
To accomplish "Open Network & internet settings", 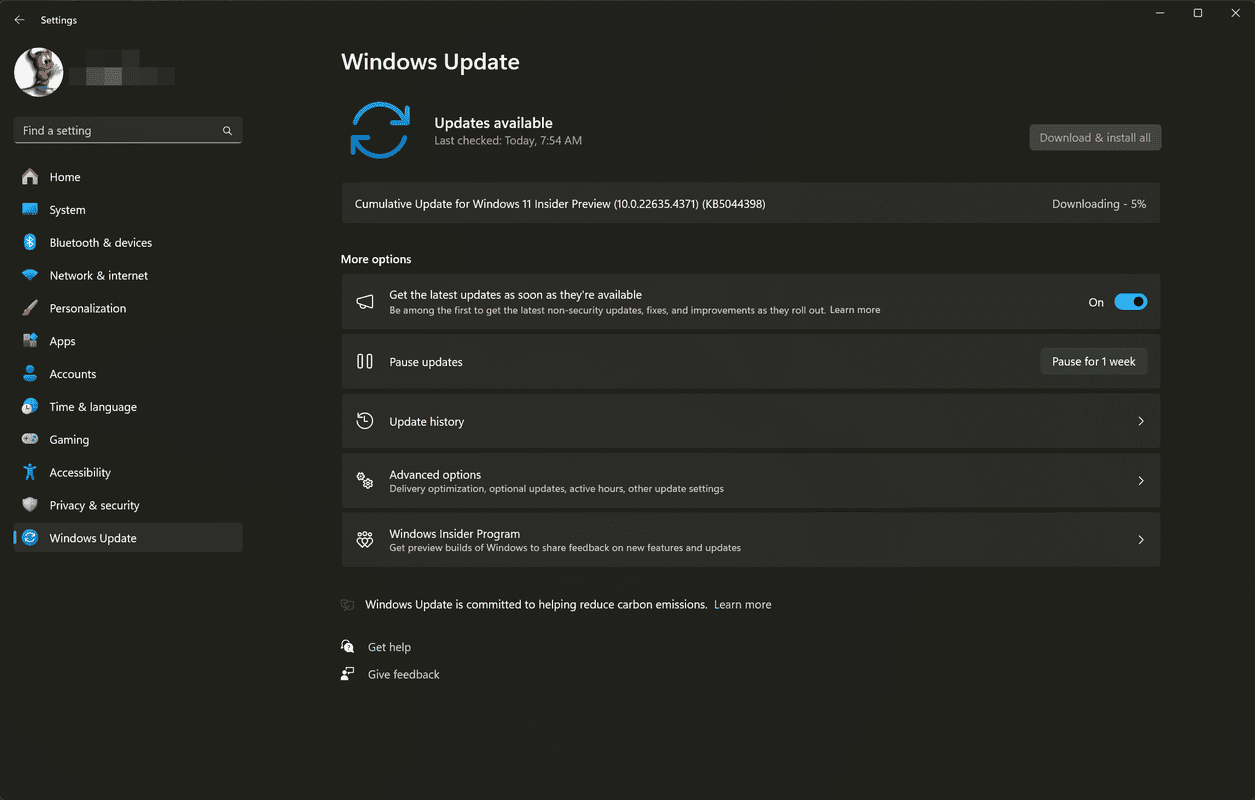I will click(128, 276).
